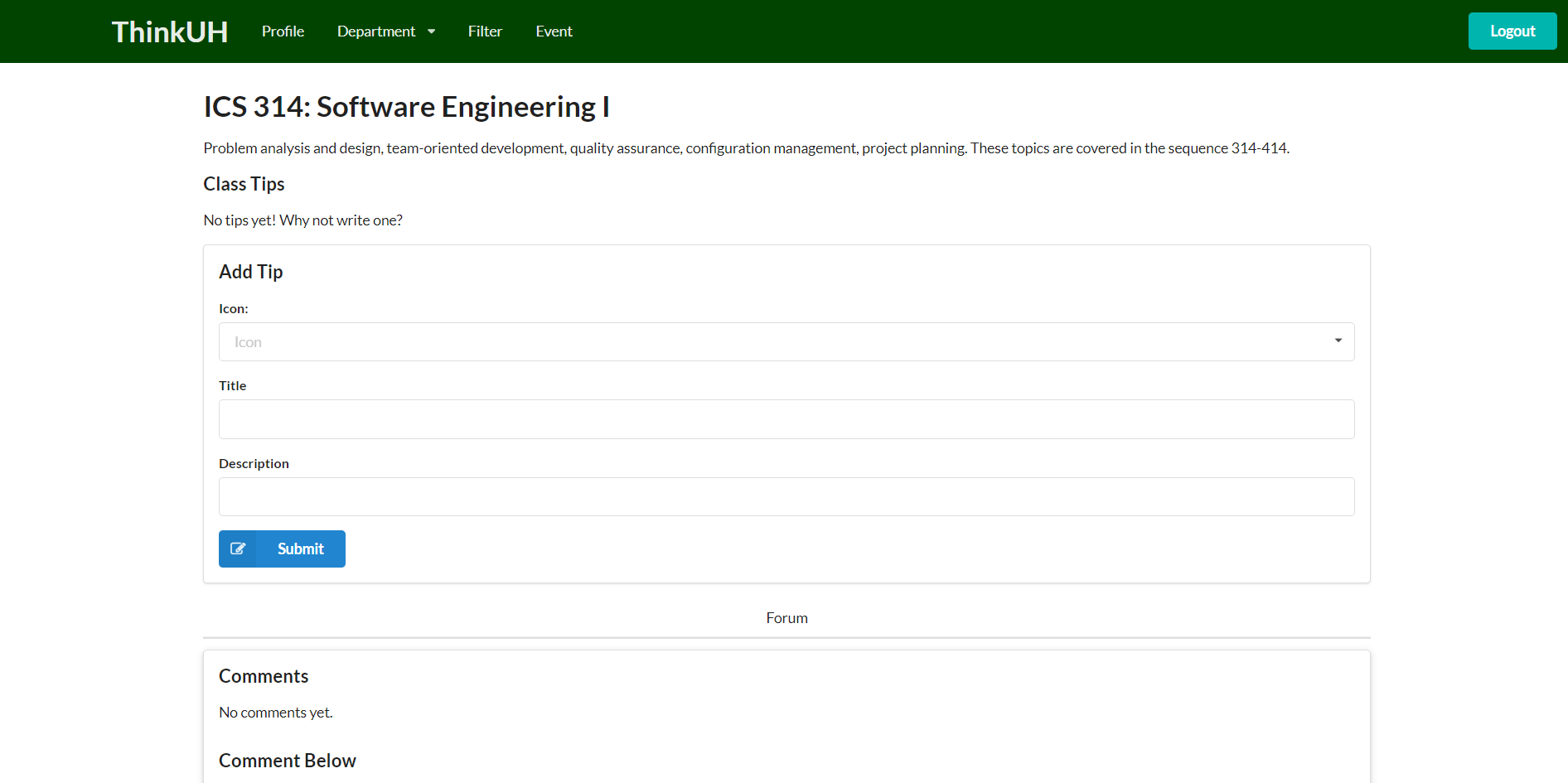Click the ICS 314 course title heading
The height and width of the screenshot is (783, 1568).
click(406, 107)
